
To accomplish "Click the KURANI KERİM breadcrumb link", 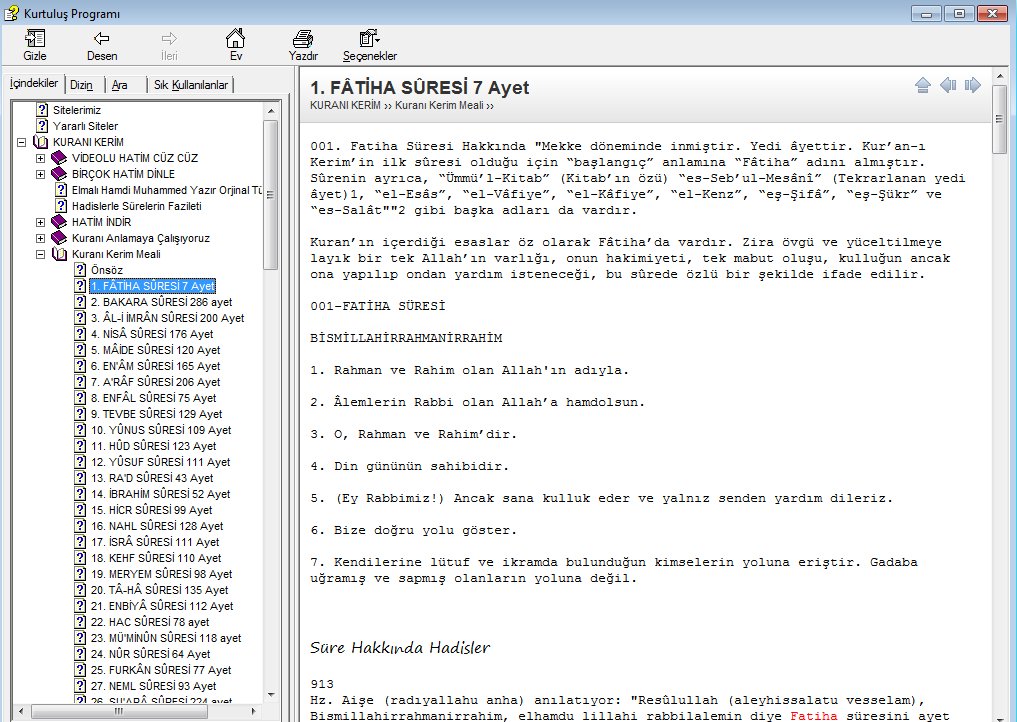I will pos(345,105).
